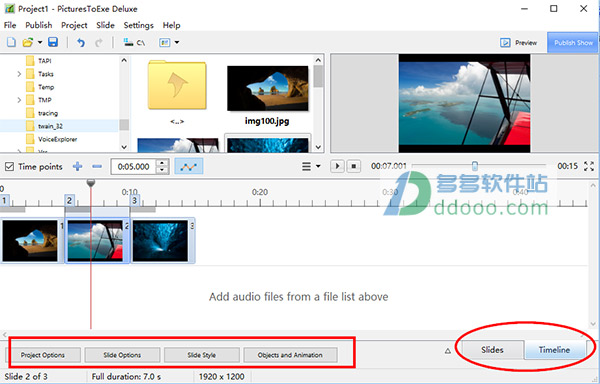Image resolution: width=600 pixels, height=384 pixels.
Task: Open the timeline options hamburger menu
Action: (307, 166)
